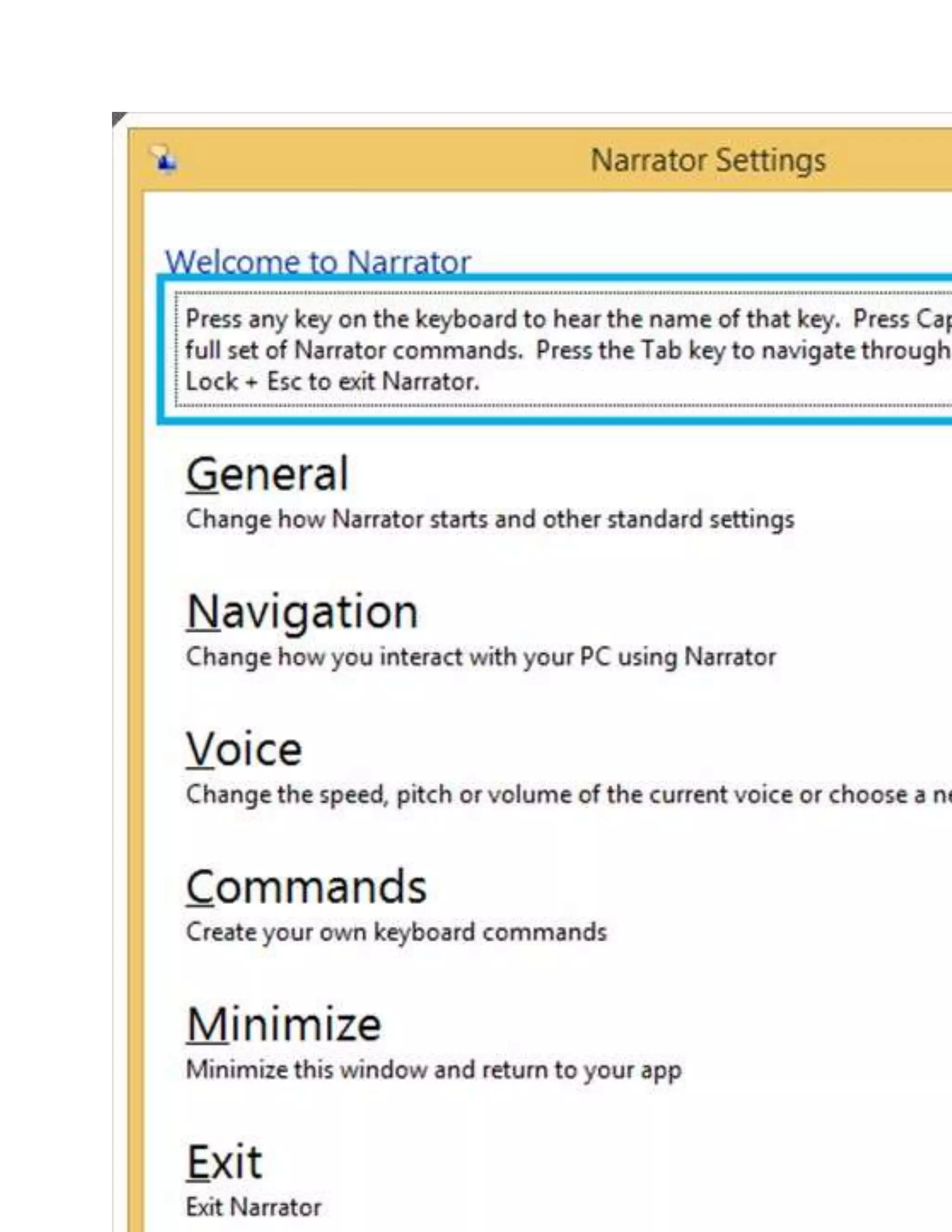Click 'Change how you interact' description
This screenshot has height=1232, width=952.
(x=481, y=657)
